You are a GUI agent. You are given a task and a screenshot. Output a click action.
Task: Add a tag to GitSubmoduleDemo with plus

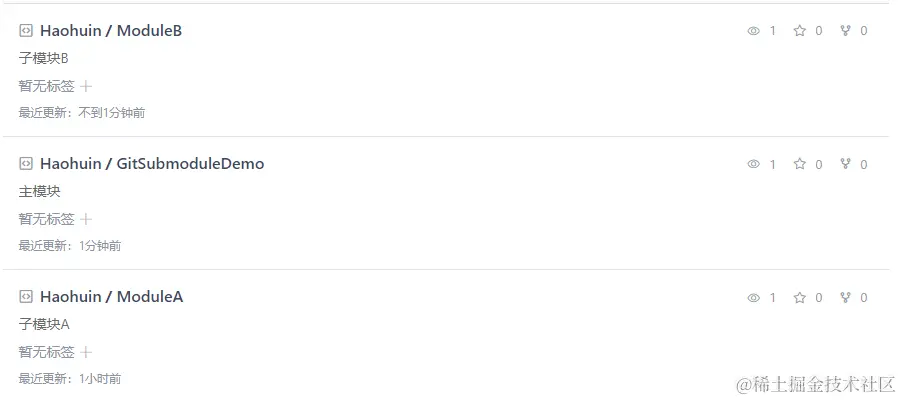pyautogui.click(x=86, y=220)
